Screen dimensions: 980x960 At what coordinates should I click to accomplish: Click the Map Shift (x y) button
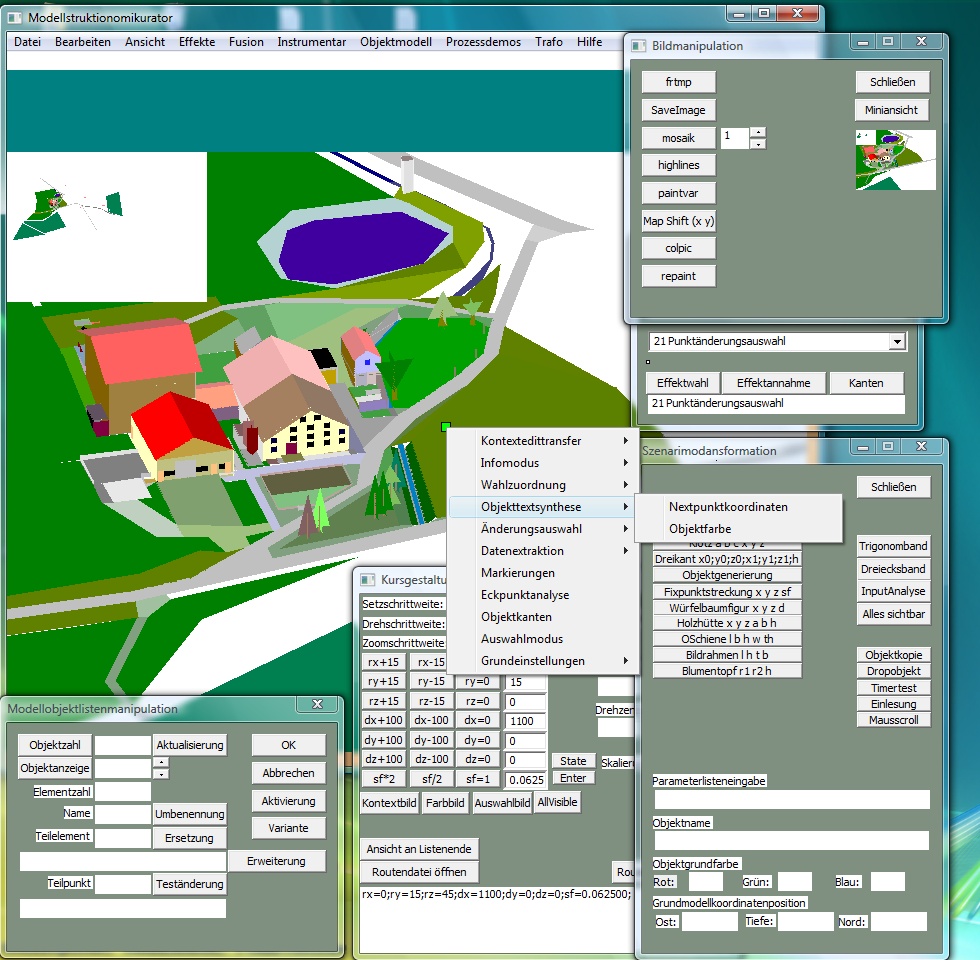679,221
